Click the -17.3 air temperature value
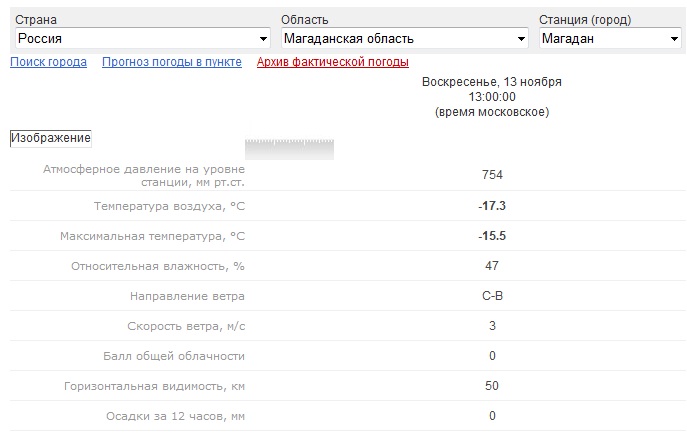This screenshot has width=687, height=433. tap(491, 206)
